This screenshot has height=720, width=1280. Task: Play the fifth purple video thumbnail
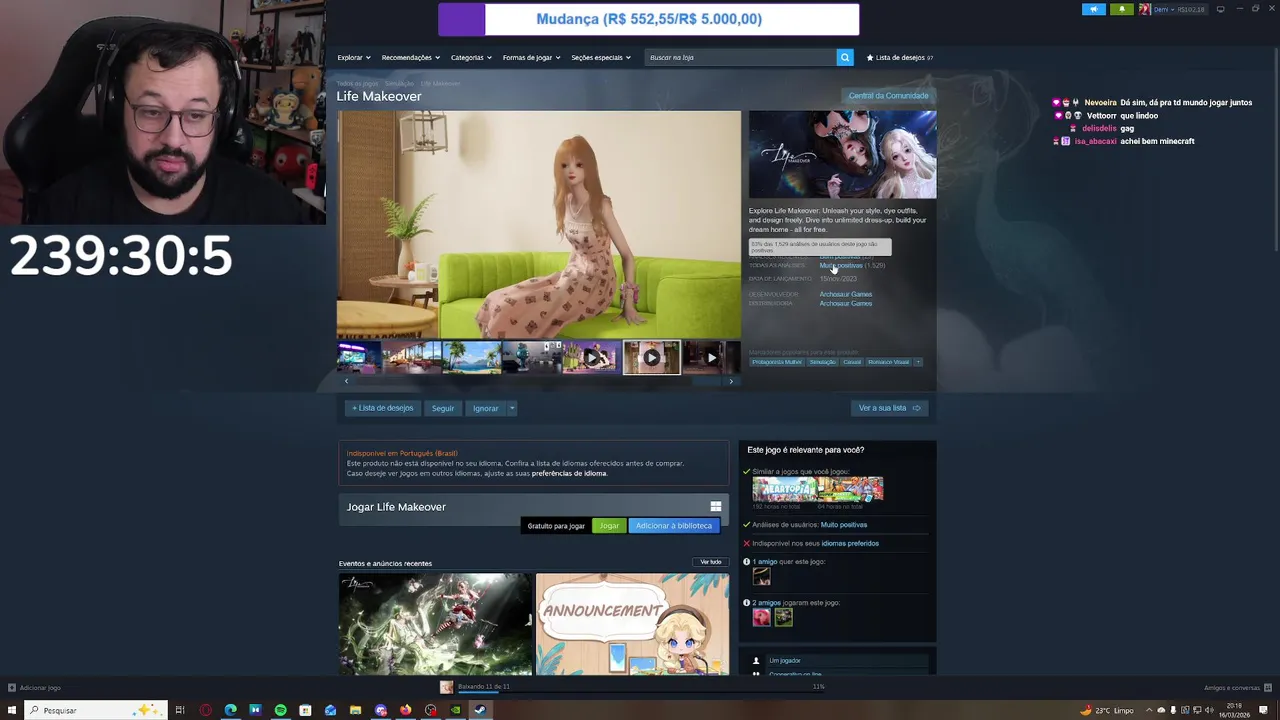[x=591, y=357]
